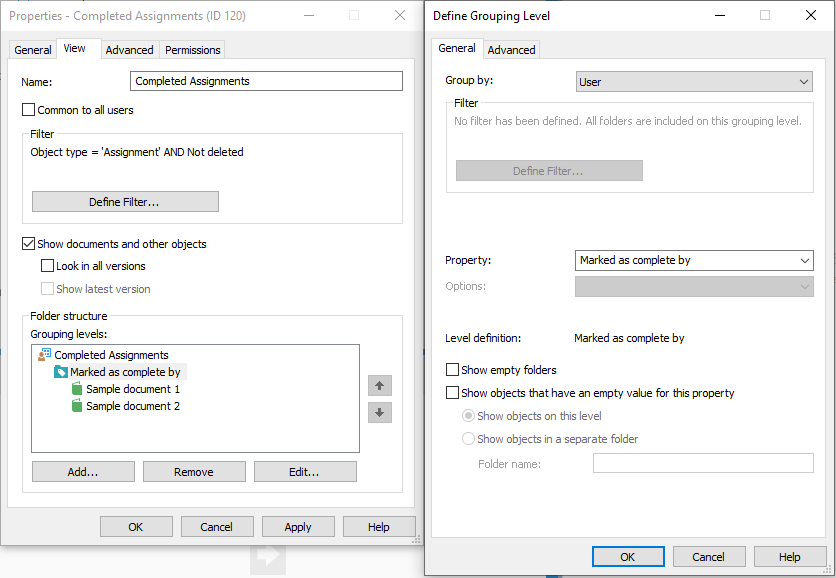
Task: Click the Sample document 2 green icon
Action: [77, 406]
